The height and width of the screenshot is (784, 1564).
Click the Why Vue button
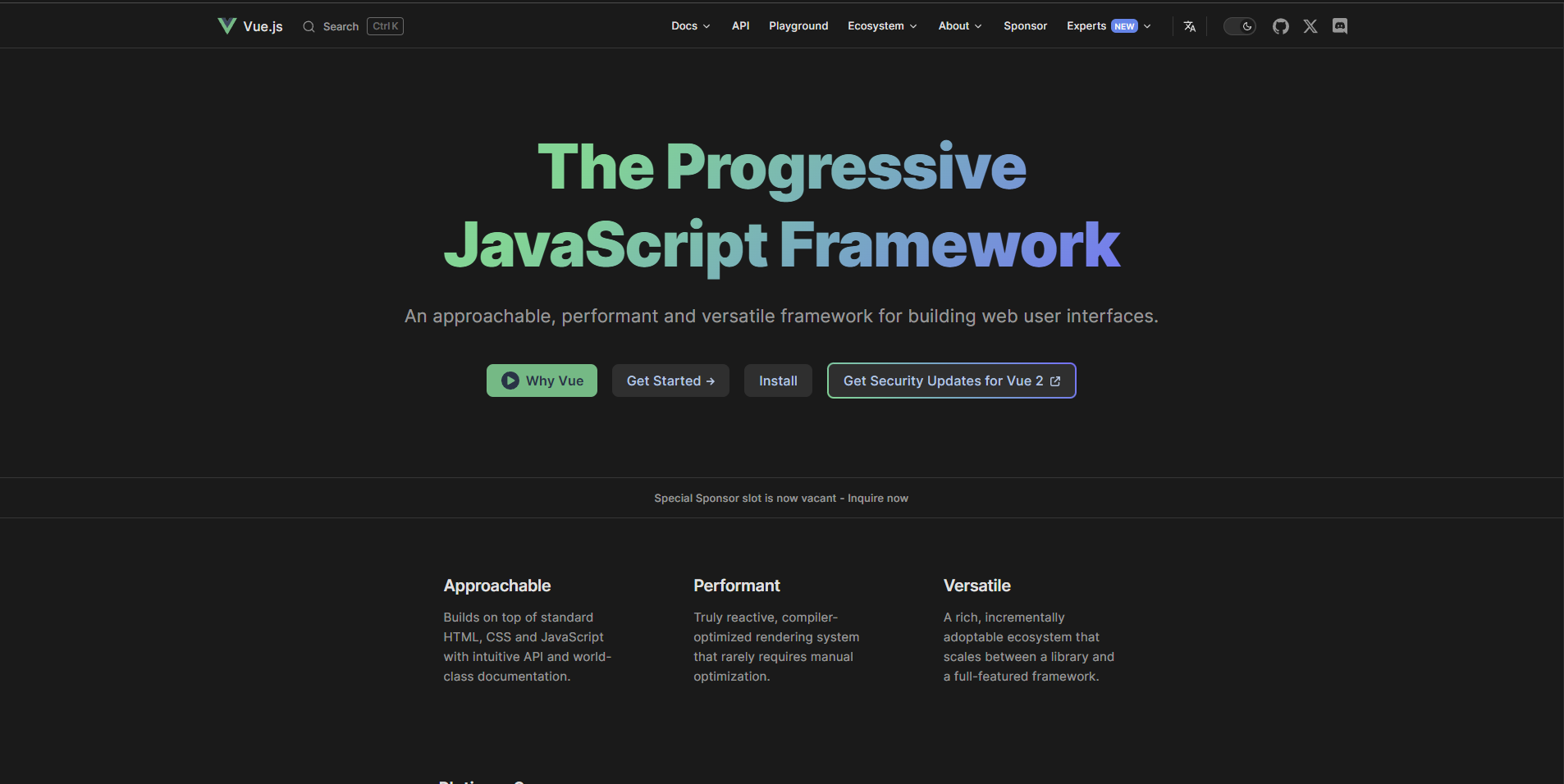[x=542, y=381]
